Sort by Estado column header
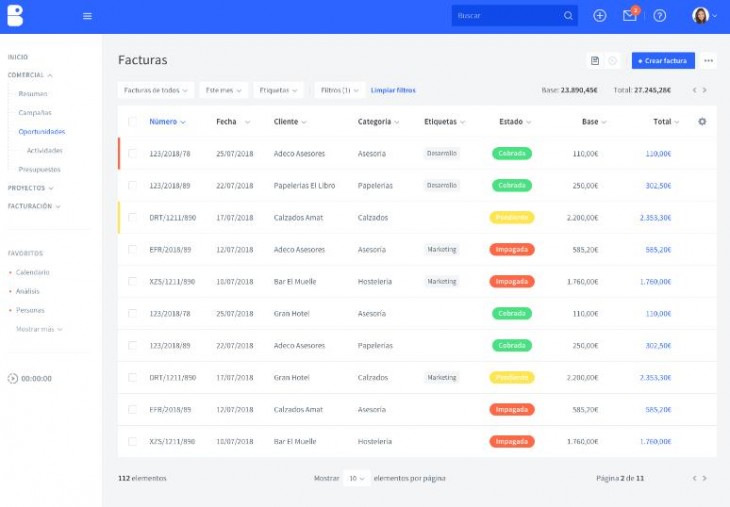 515,122
